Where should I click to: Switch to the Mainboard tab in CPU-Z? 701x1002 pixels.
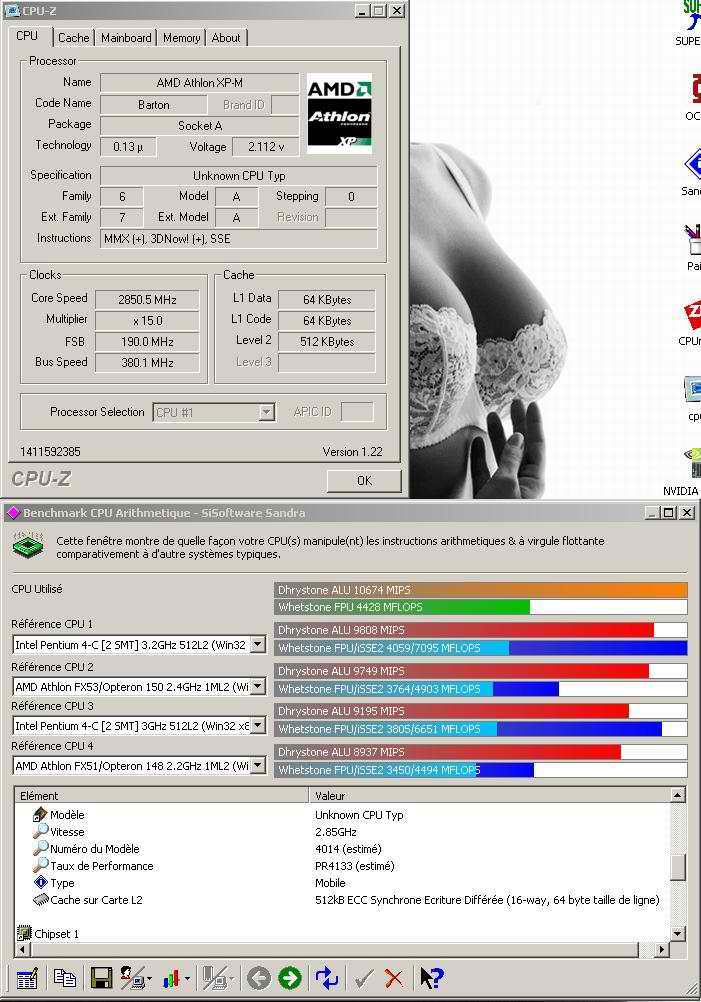(127, 38)
